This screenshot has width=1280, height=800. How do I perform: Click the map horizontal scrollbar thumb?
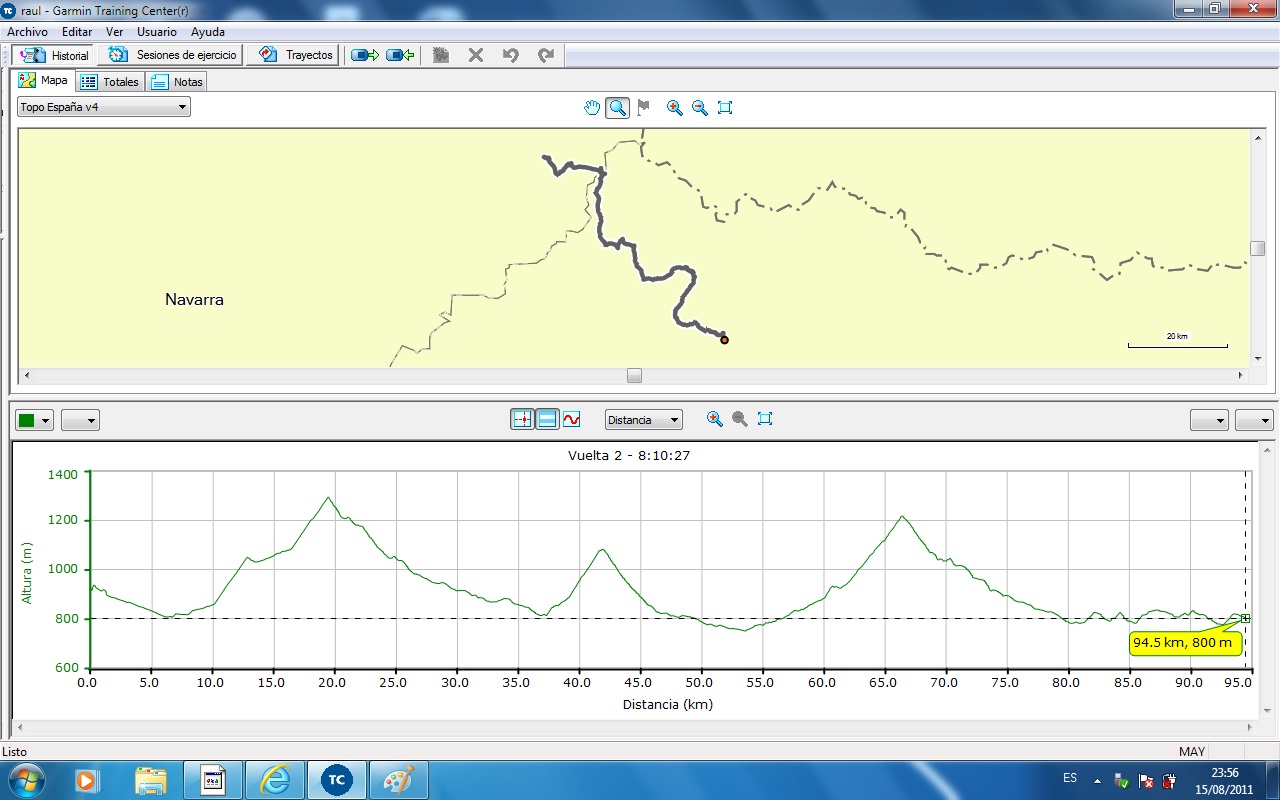tap(634, 376)
